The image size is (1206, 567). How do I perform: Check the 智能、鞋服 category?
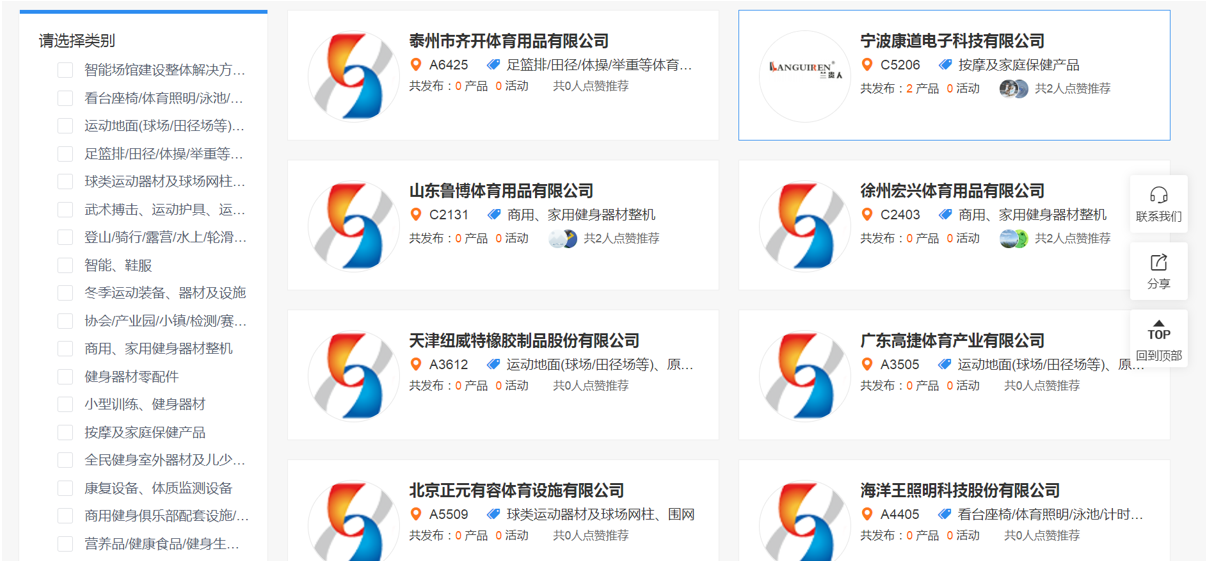pos(65,265)
